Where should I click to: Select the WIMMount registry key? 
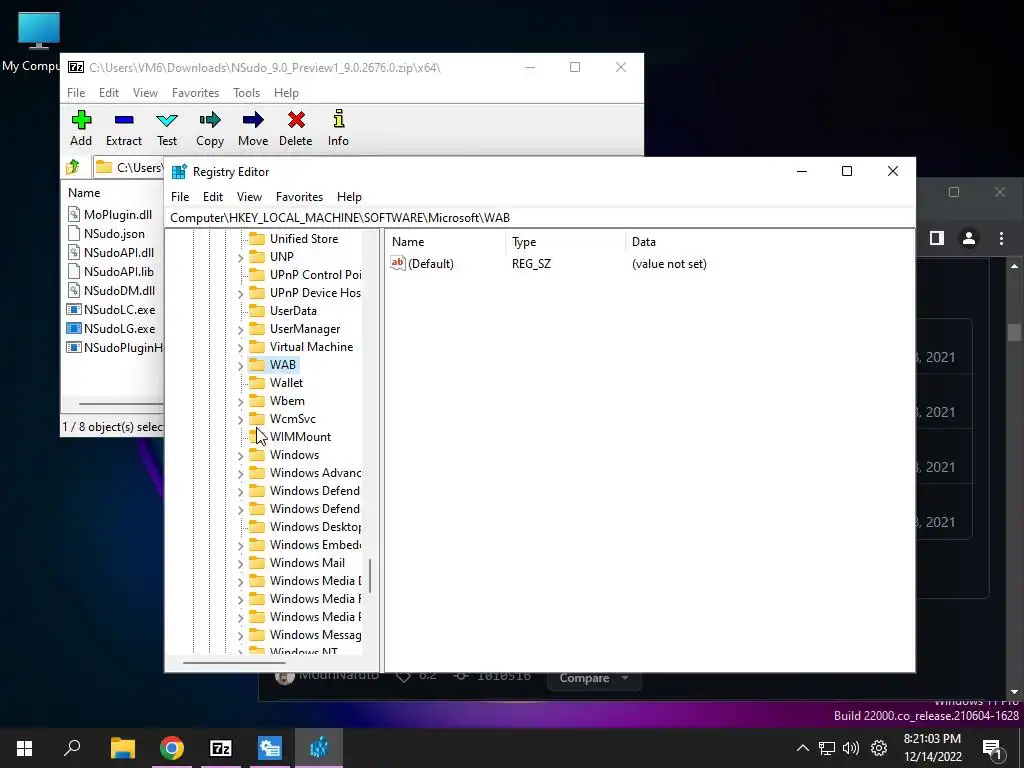pos(300,436)
